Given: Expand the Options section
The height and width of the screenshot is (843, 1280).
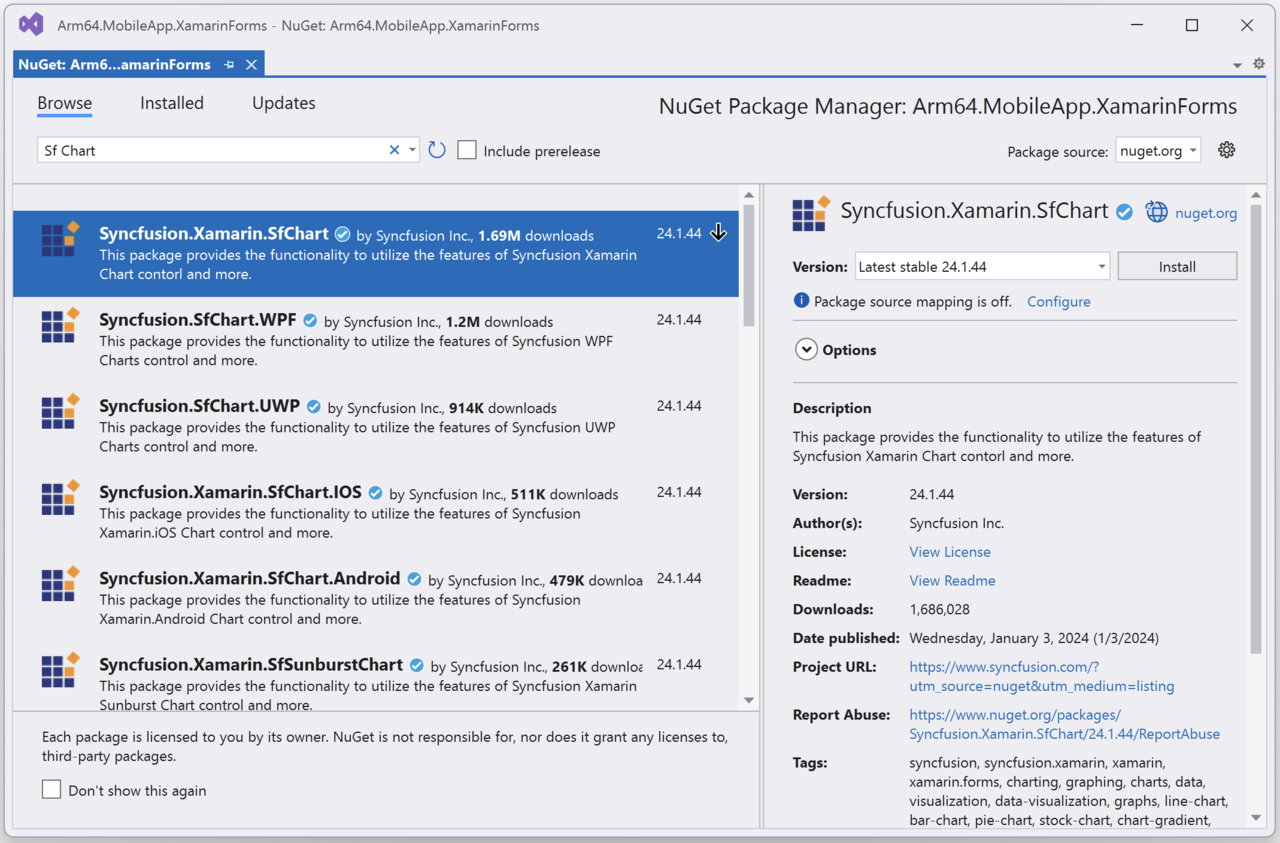Looking at the screenshot, I should 806,350.
